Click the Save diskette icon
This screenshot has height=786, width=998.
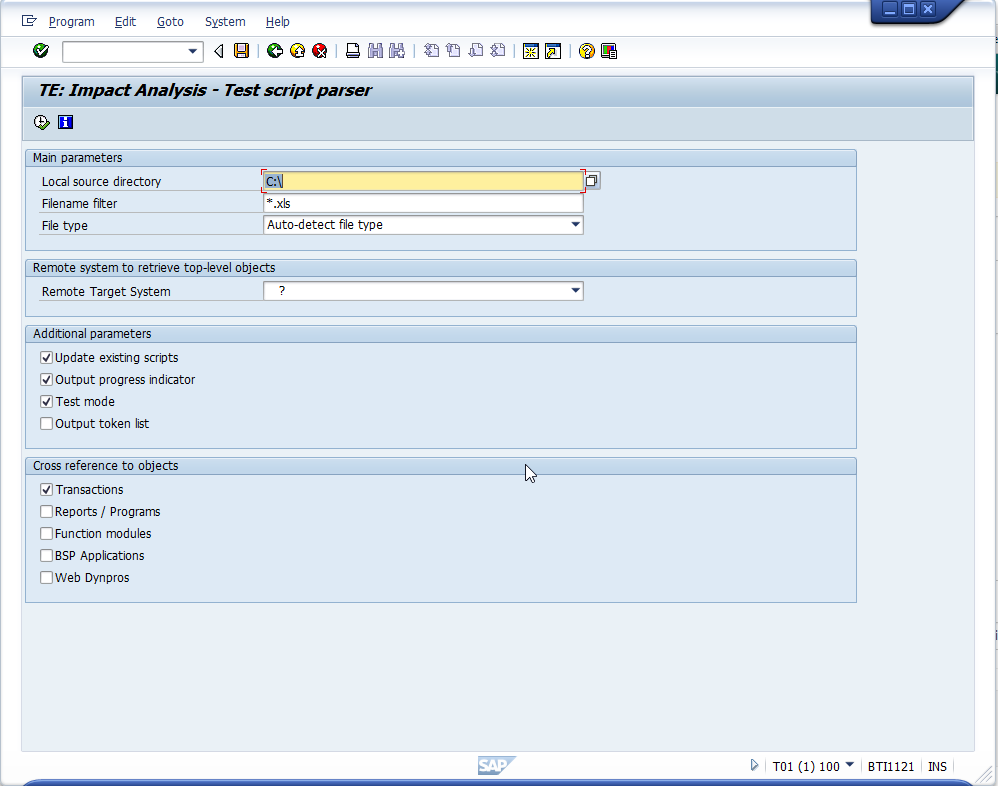point(241,51)
